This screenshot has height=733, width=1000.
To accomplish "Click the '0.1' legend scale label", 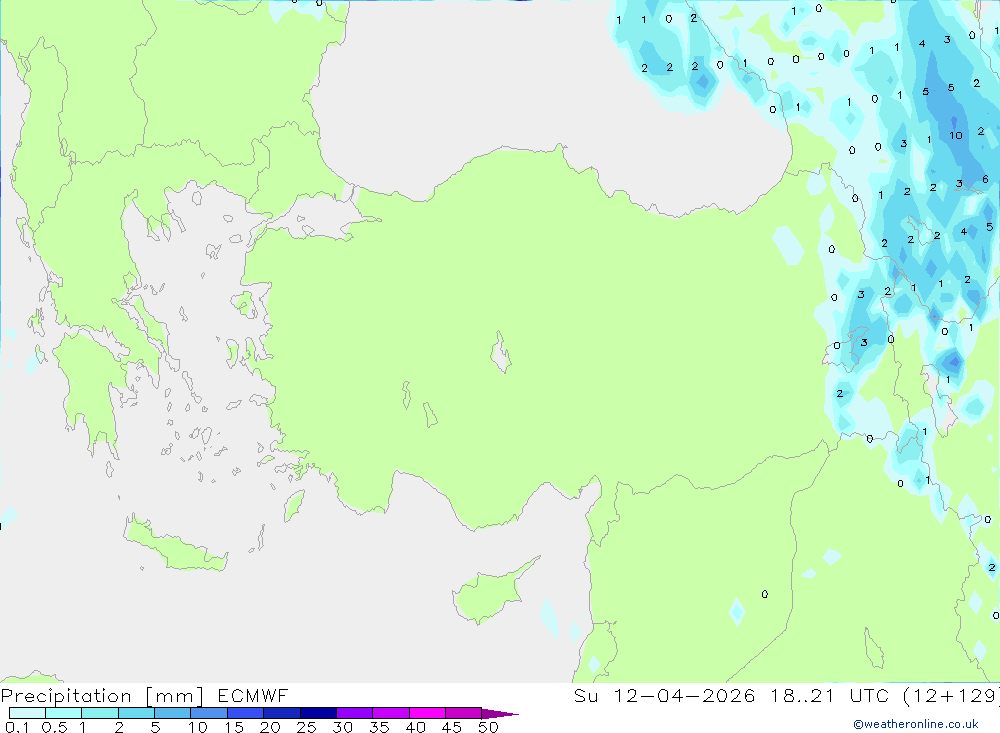I will (x=17, y=727).
